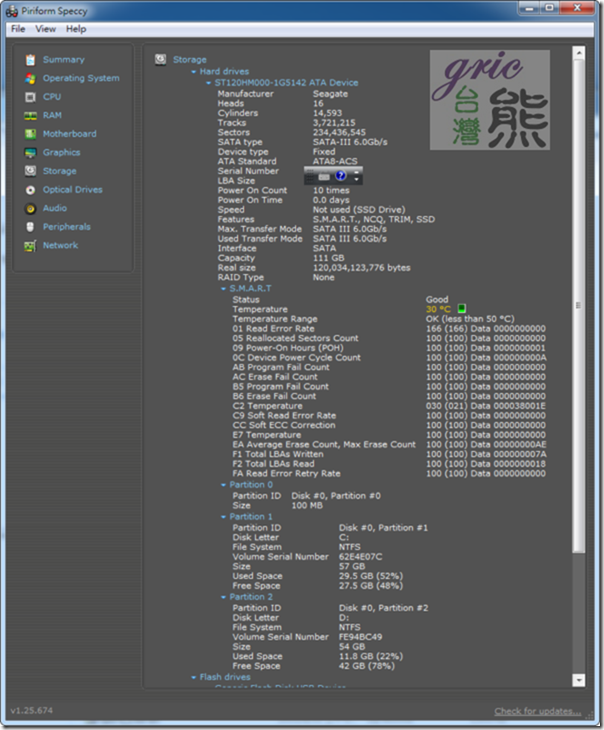Click the SATA type value SATA-III 6.0Gb/s
Viewport: 604px width, 730px height.
pyautogui.click(x=350, y=142)
